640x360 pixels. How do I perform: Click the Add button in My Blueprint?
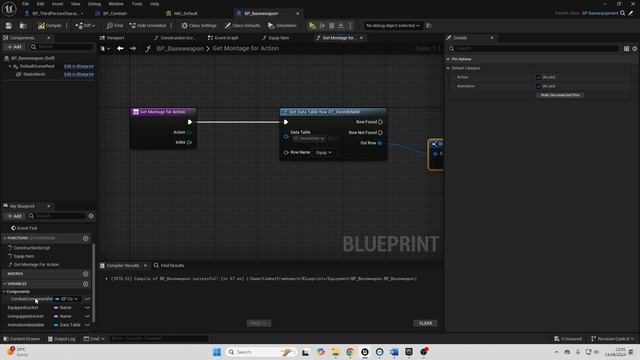(x=14, y=216)
